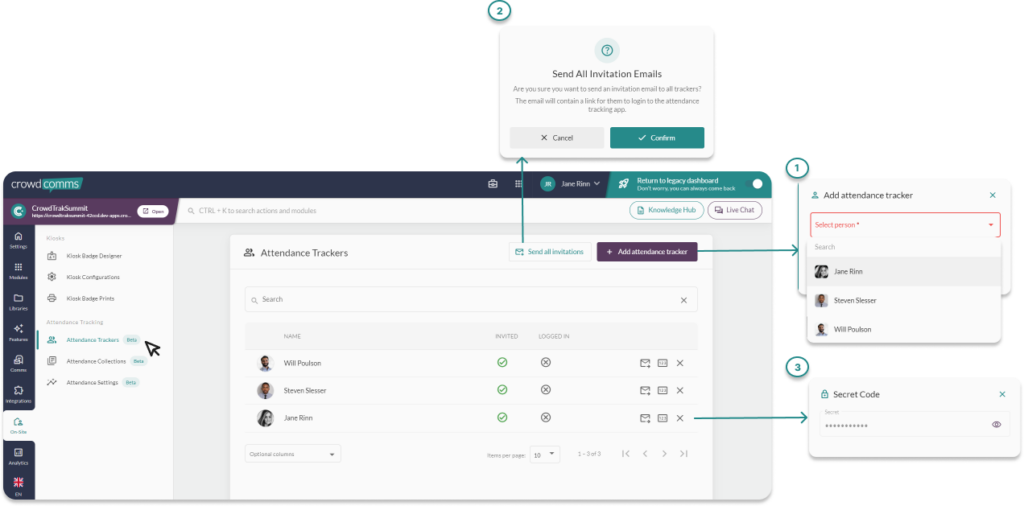The width and height of the screenshot is (1024, 506).
Task: Open the Modules section in the left rail
Action: [x=18, y=270]
